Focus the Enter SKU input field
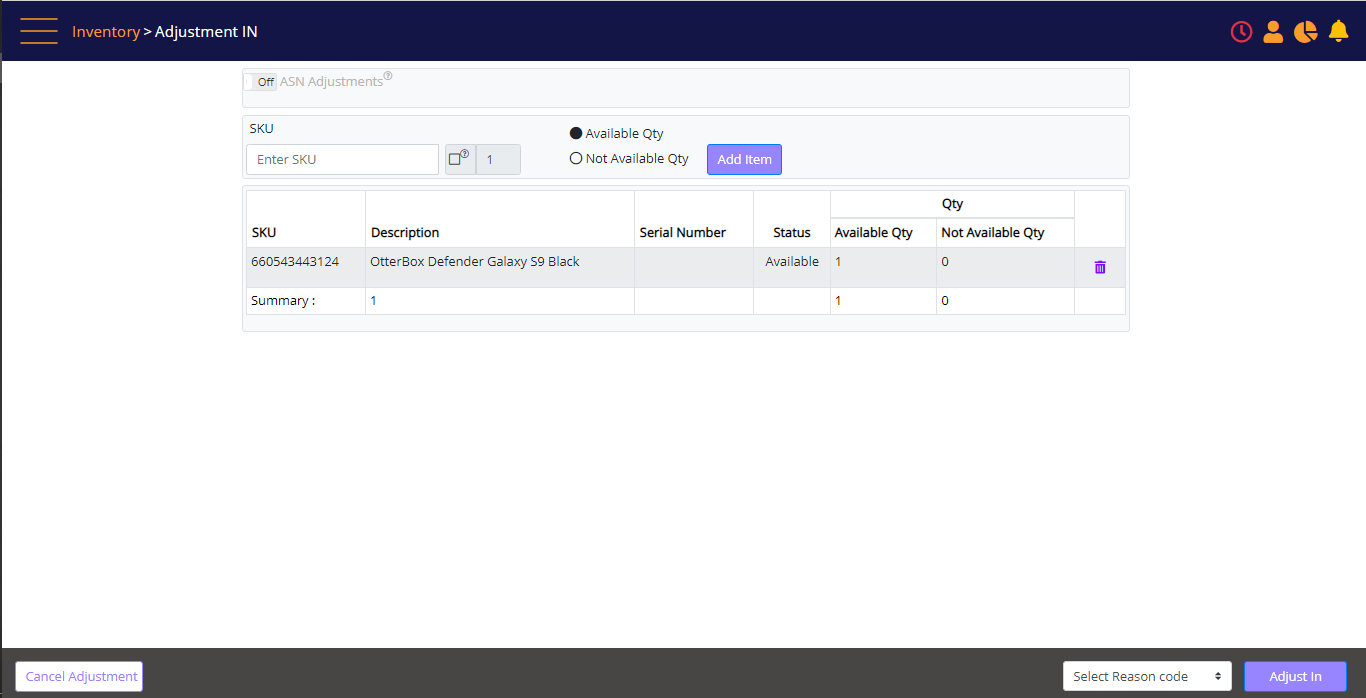 coord(342,159)
